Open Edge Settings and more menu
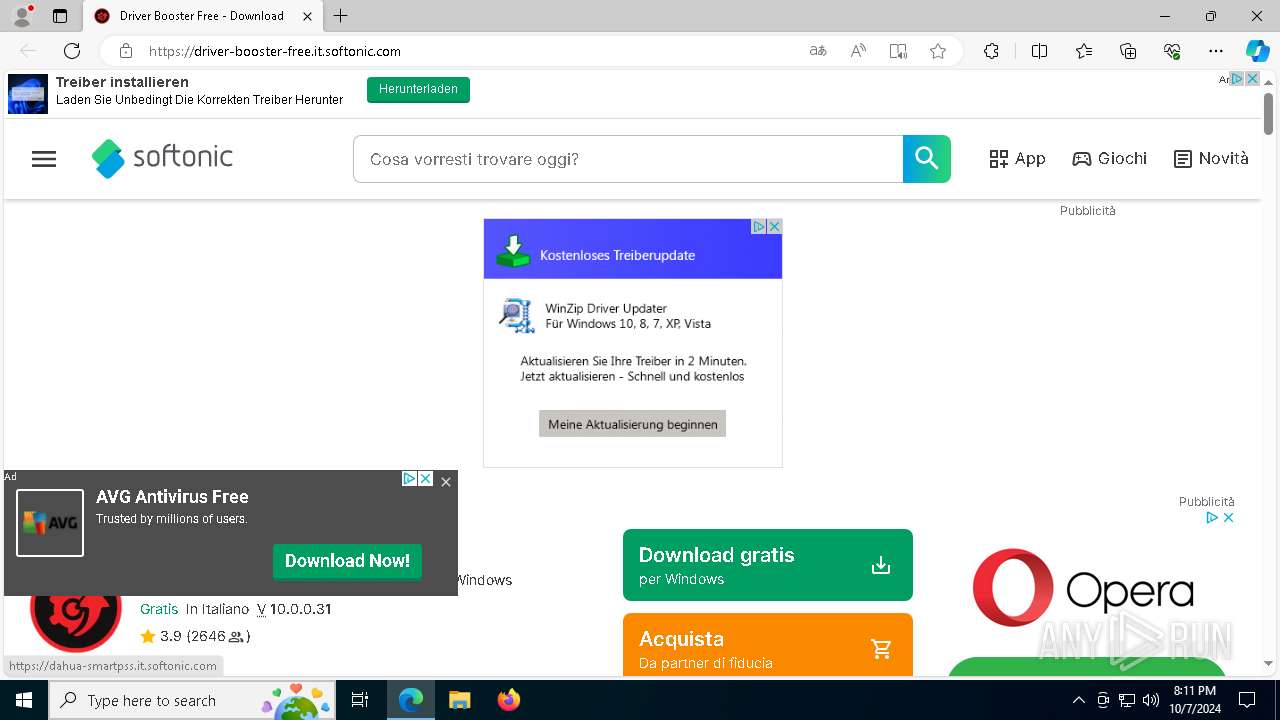The width and height of the screenshot is (1280, 720). pos(1216,51)
